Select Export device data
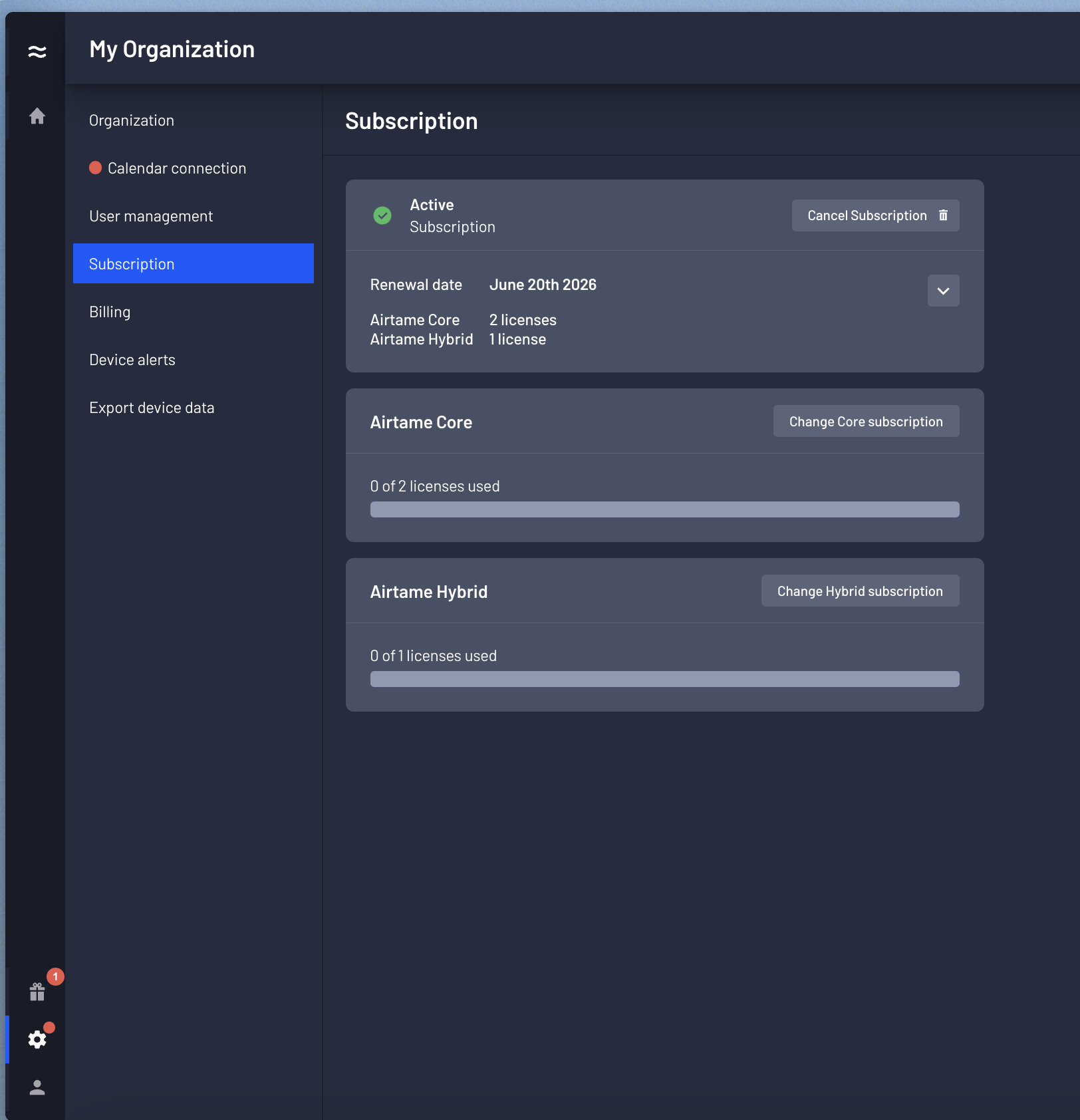Viewport: 1080px width, 1120px height. [x=152, y=407]
